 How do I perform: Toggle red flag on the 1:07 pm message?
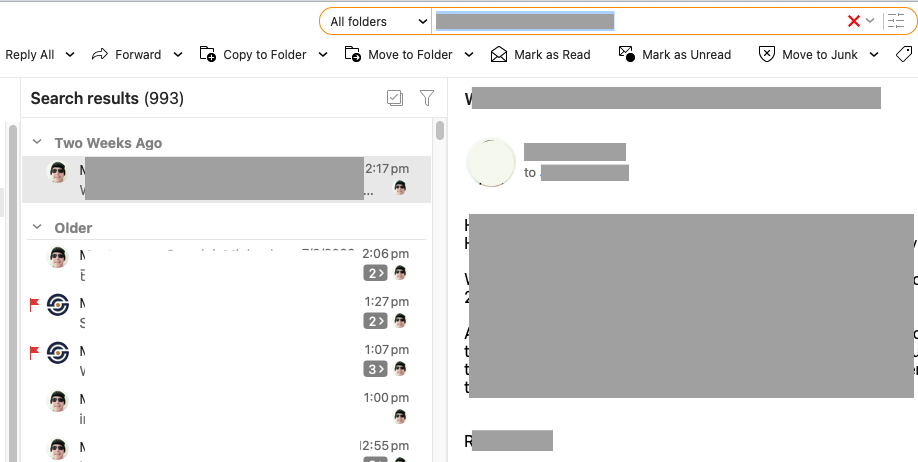tap(35, 352)
